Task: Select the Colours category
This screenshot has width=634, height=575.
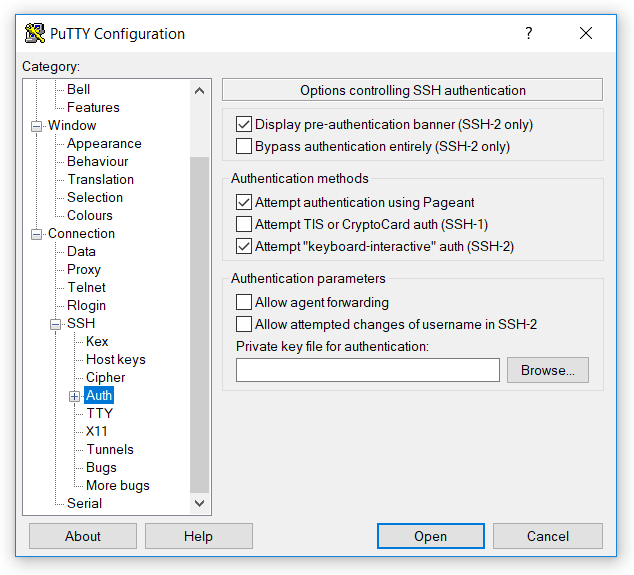Action: coord(90,216)
